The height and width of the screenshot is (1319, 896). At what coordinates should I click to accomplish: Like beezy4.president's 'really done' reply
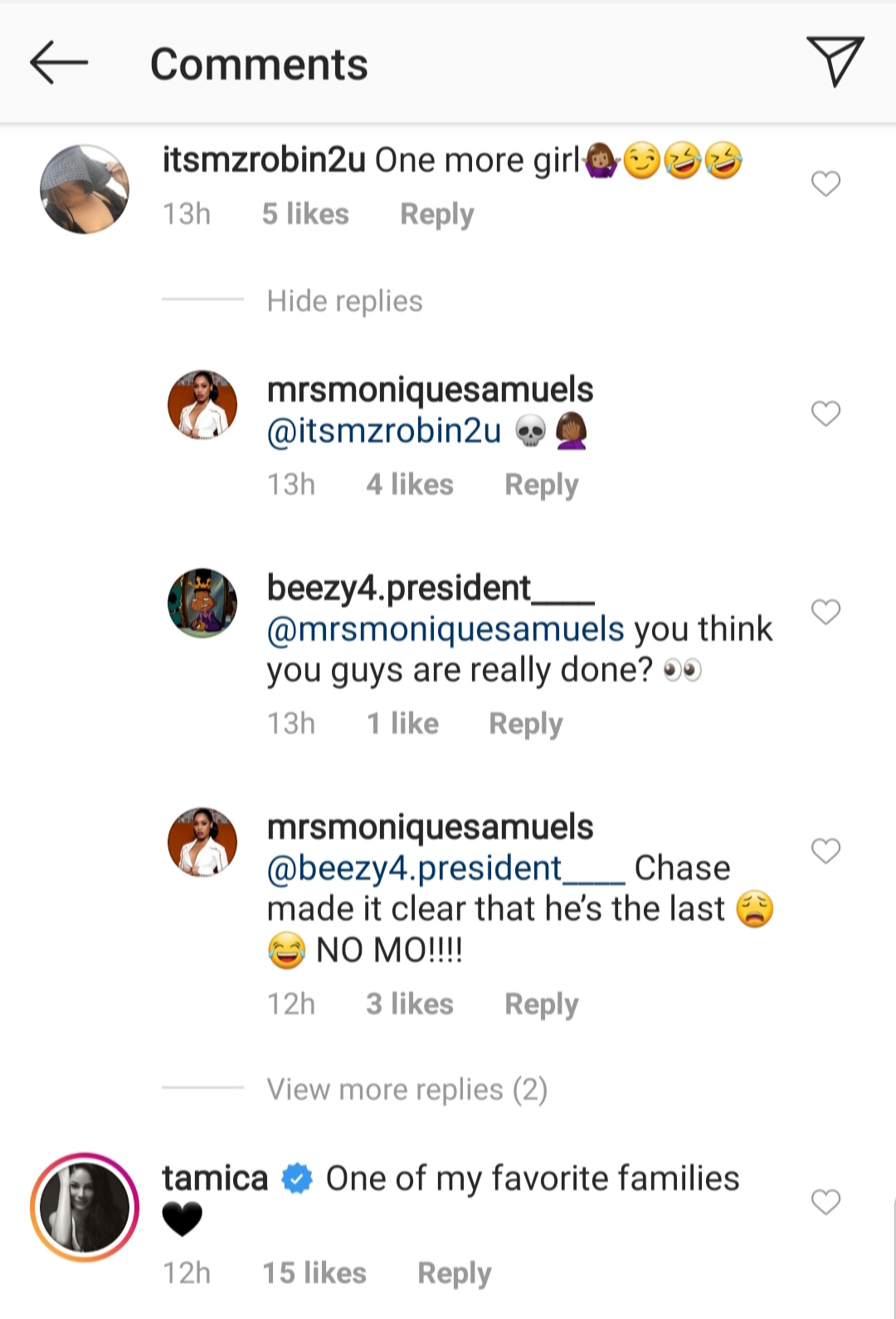[825, 613]
